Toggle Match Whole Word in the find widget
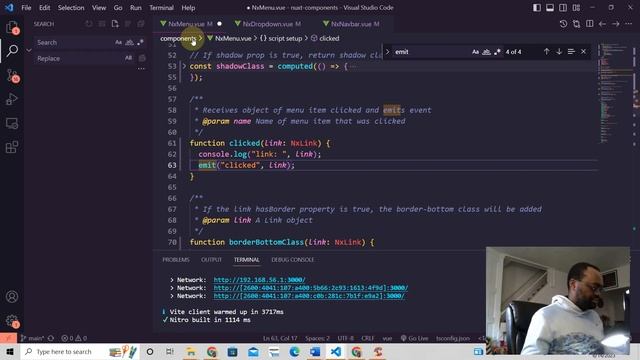 tap(486, 52)
